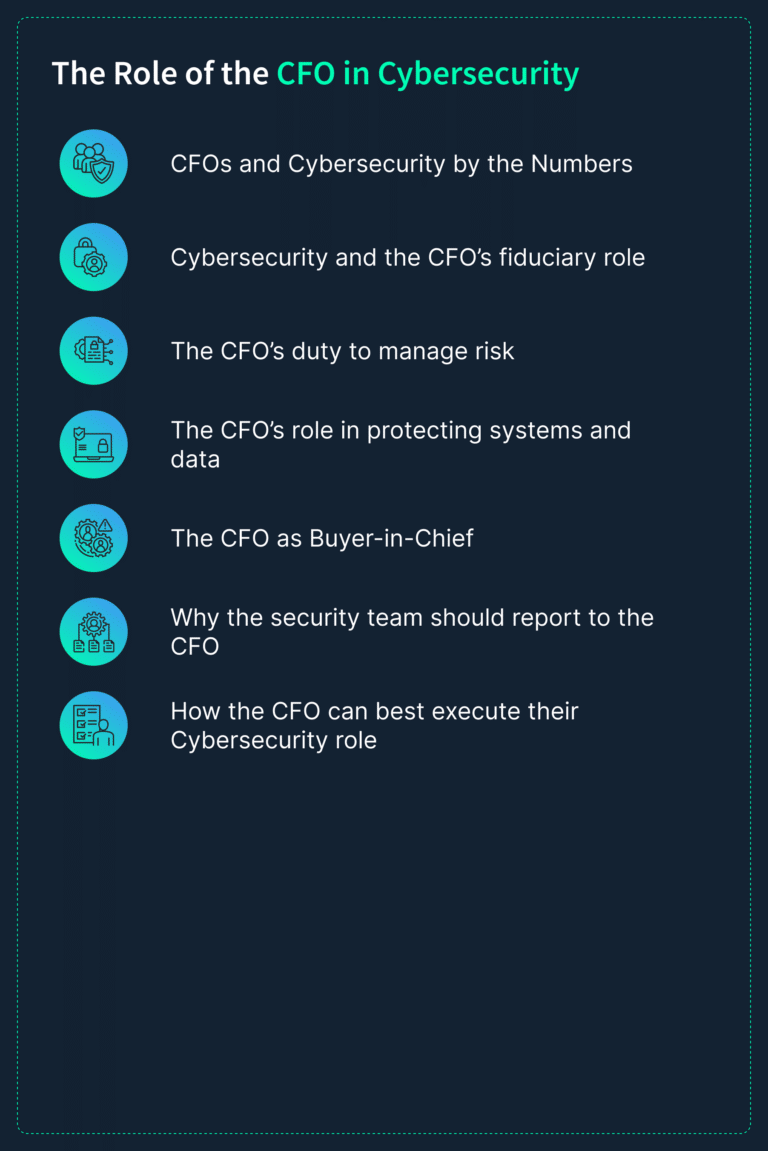Click the word 'data' on the wrapped line
This screenshot has width=768, height=1151.
[195, 460]
